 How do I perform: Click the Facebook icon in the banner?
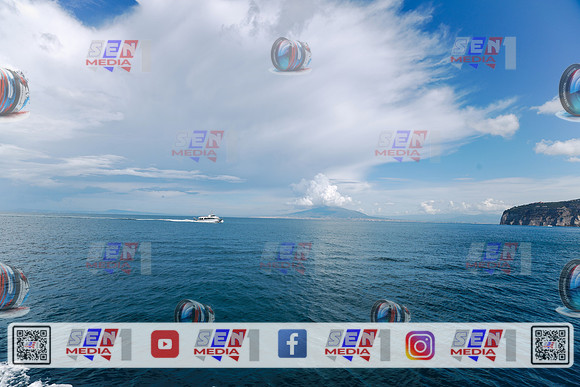(x=292, y=344)
